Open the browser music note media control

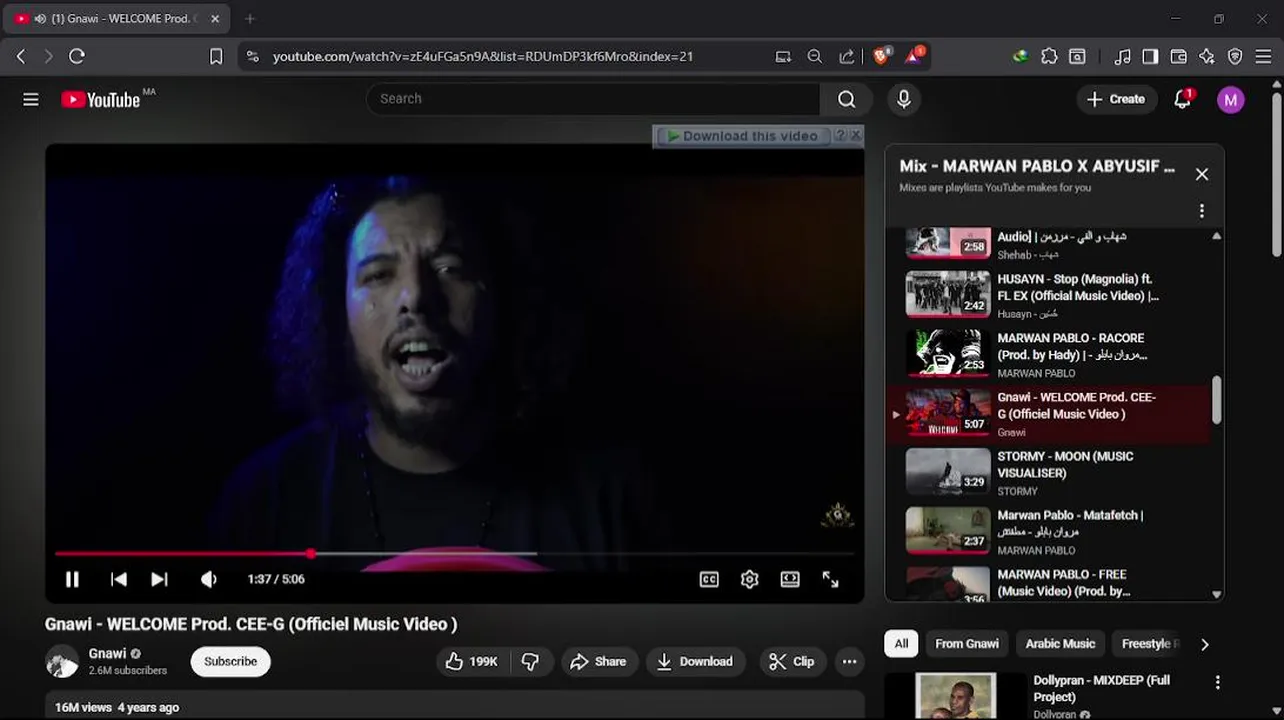click(x=1122, y=57)
